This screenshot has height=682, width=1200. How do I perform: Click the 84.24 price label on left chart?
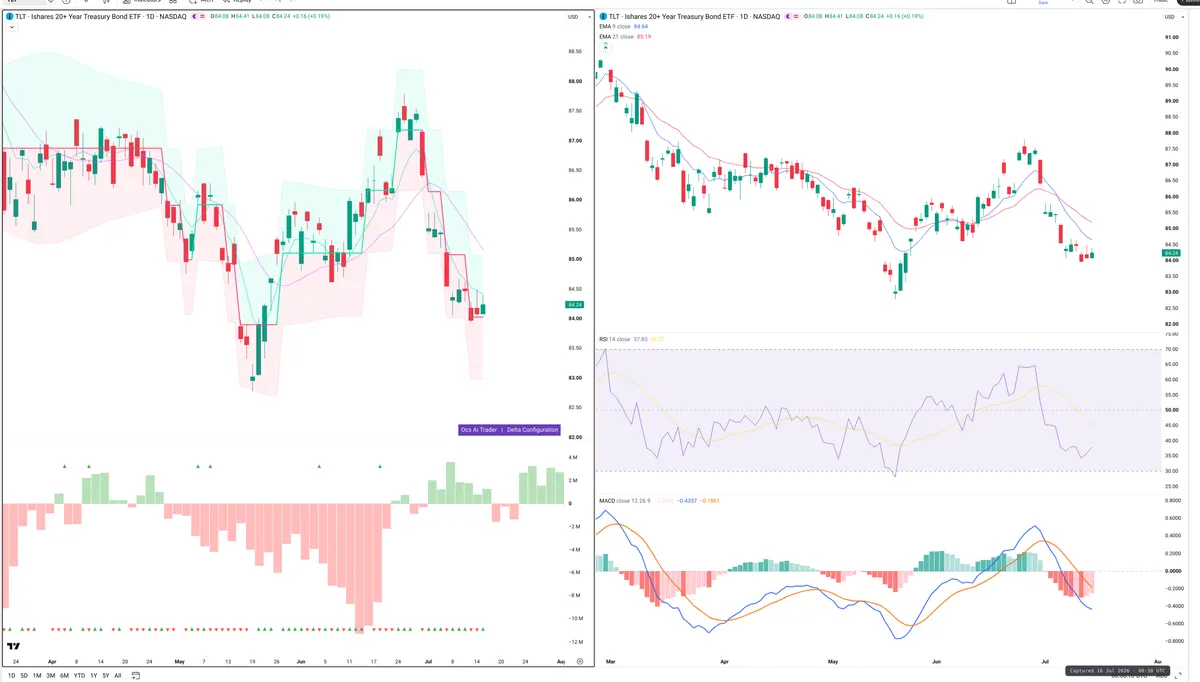(x=574, y=304)
